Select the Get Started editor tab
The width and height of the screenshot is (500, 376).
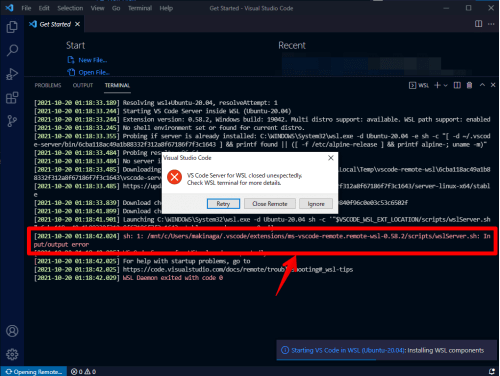click(55, 24)
